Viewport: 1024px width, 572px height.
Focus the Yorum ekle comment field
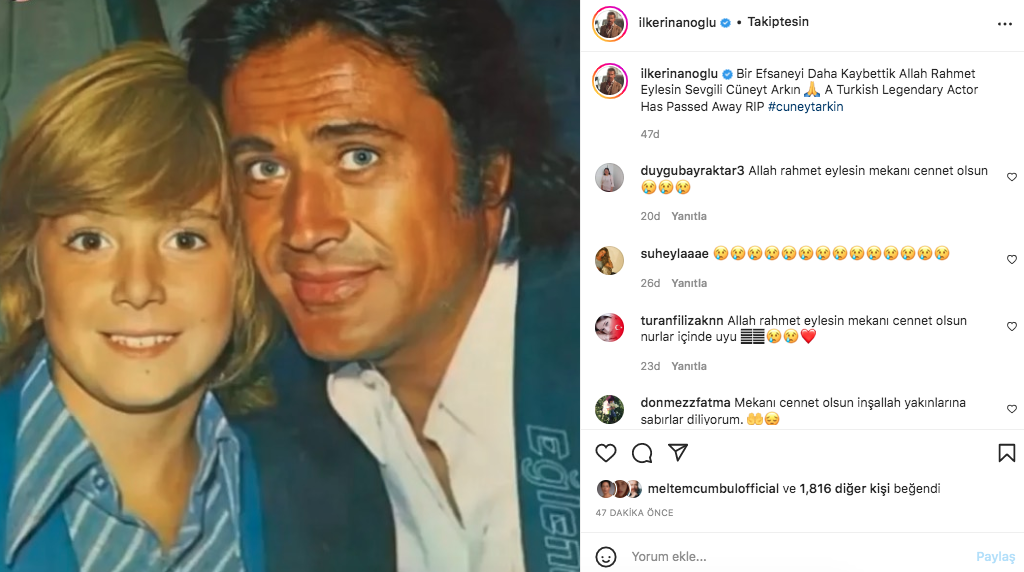[790, 557]
